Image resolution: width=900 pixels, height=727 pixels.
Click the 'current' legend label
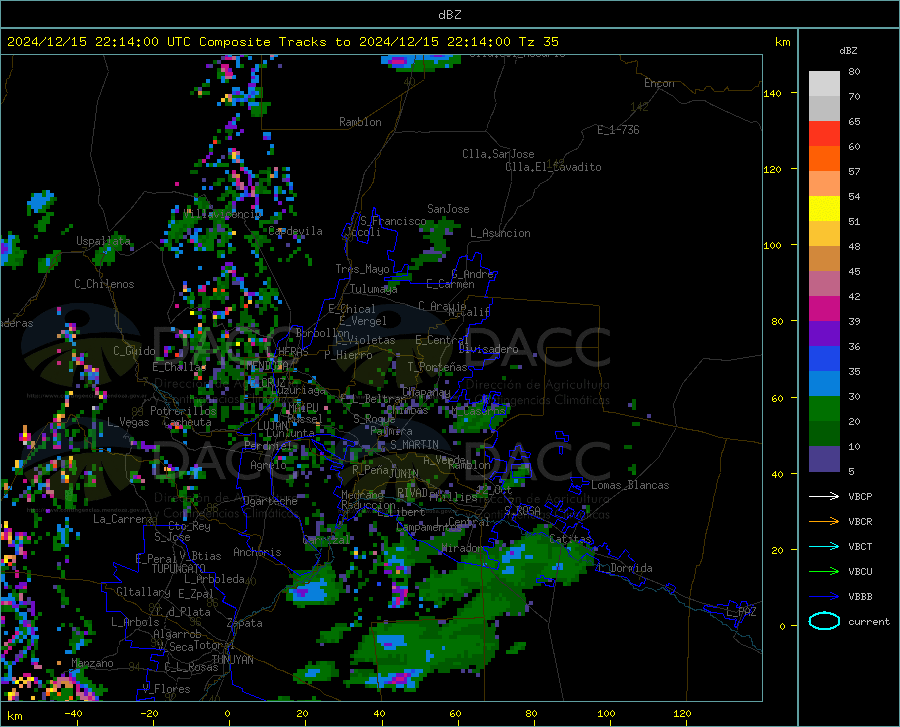click(869, 621)
